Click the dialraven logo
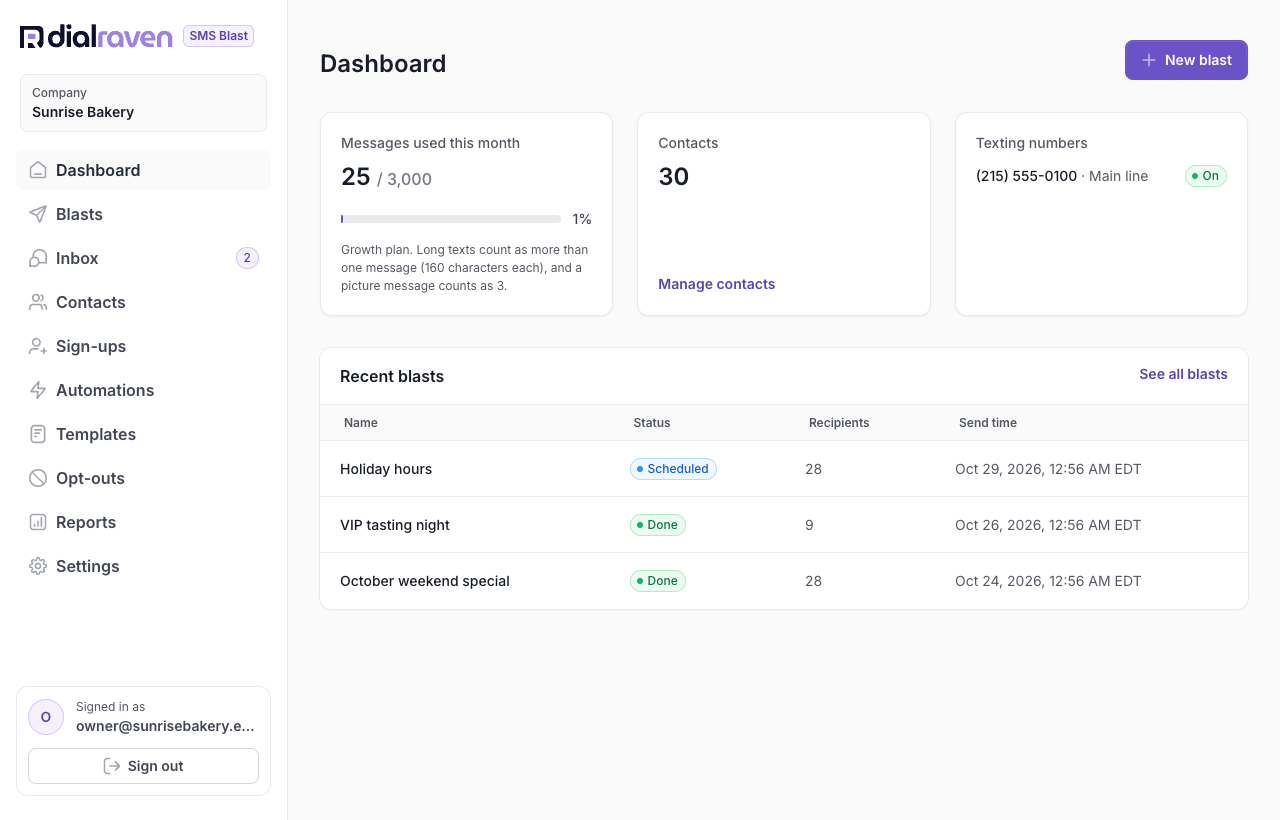Image resolution: width=1280 pixels, height=820 pixels. pos(96,37)
